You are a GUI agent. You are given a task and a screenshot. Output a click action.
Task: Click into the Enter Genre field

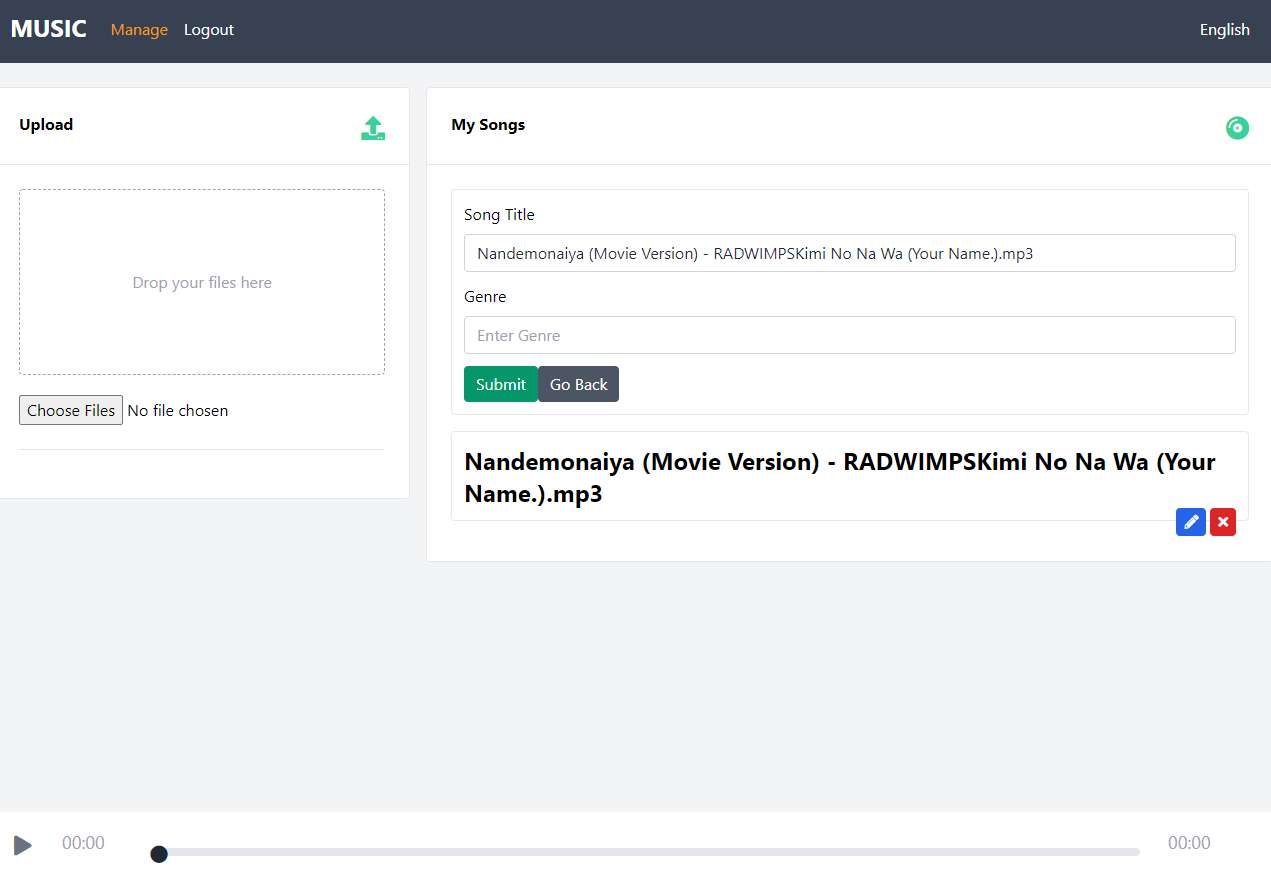(850, 335)
